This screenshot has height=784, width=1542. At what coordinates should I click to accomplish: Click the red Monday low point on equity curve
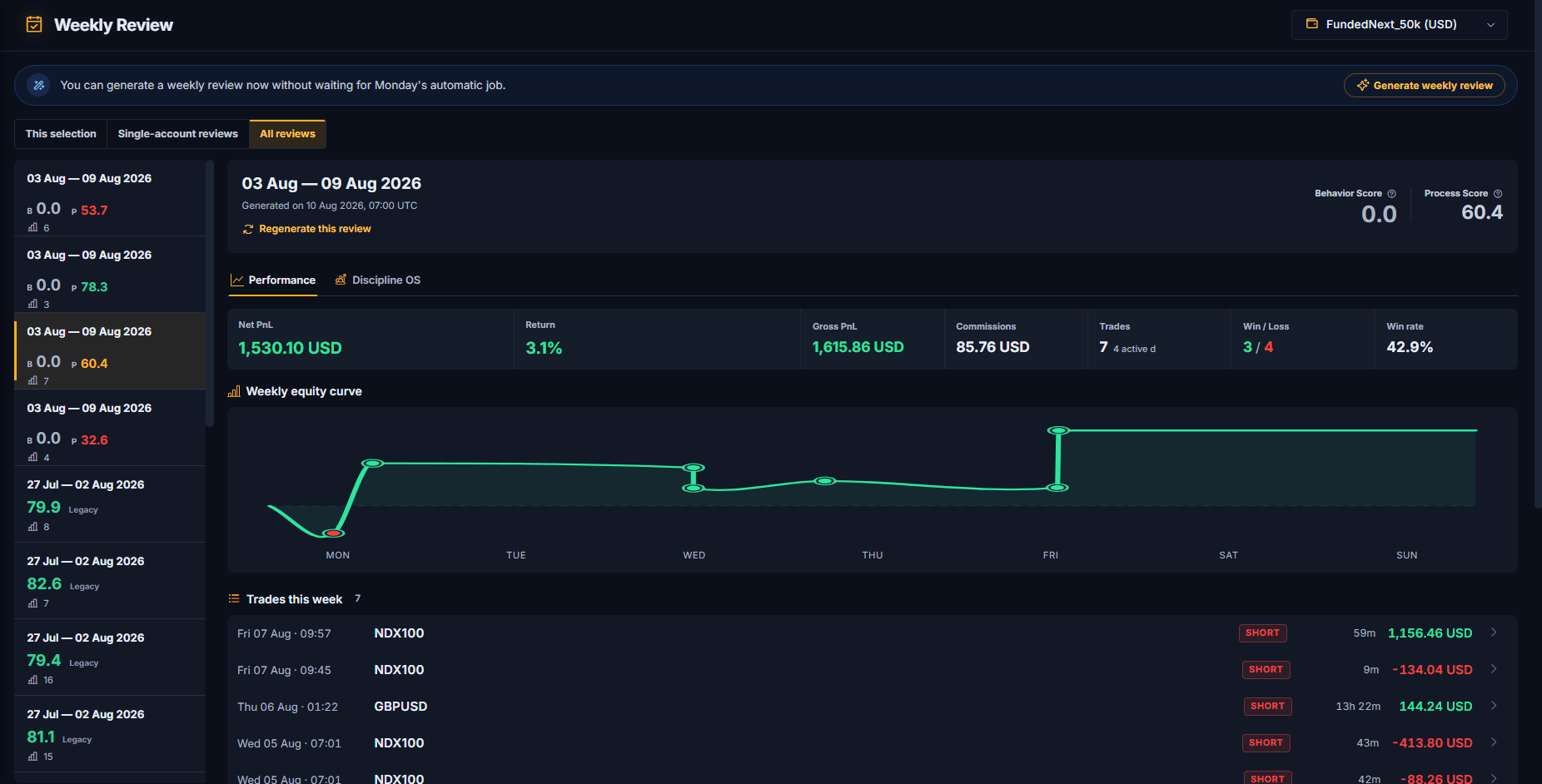[334, 533]
